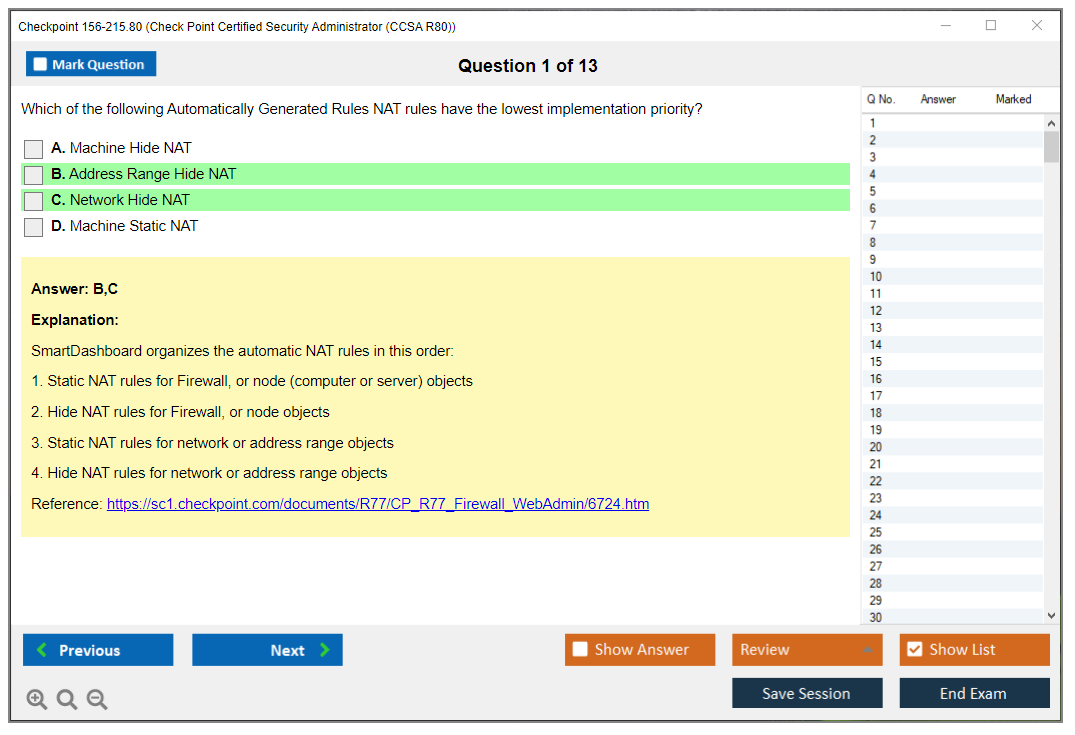Tick option B Address Range Hide NAT

pos(34,175)
